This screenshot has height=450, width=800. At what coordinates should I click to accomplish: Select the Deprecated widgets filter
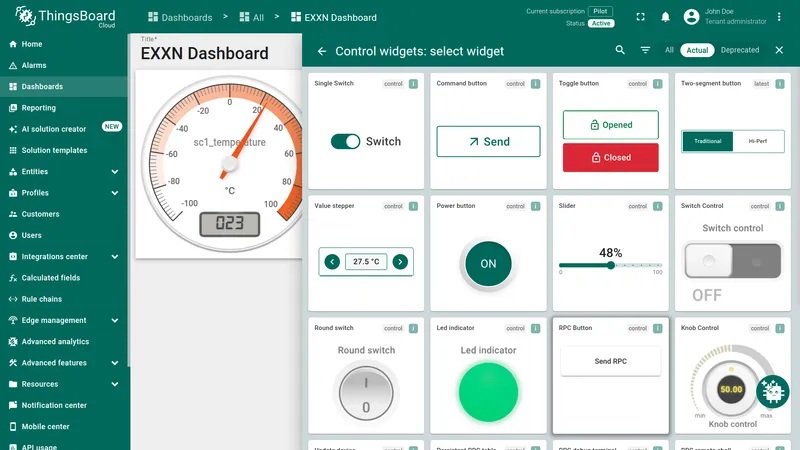[x=740, y=50]
